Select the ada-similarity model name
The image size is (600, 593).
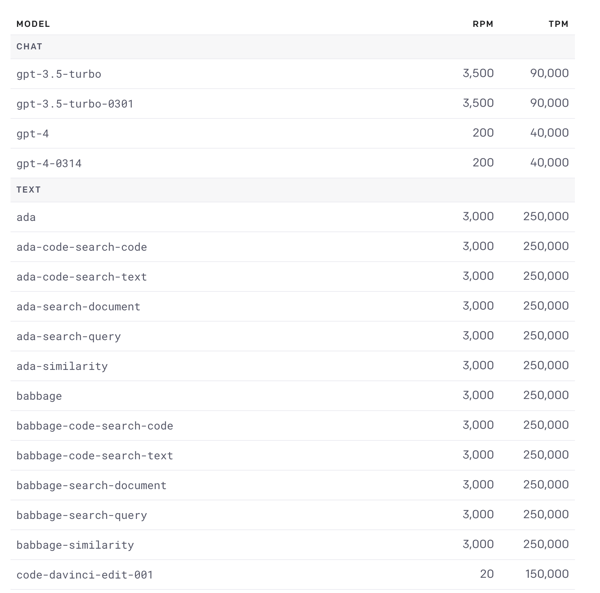[62, 366]
